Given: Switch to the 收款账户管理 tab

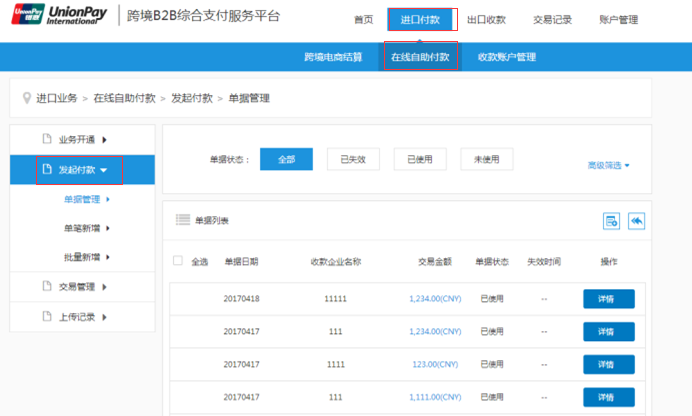Looking at the screenshot, I should [506, 57].
